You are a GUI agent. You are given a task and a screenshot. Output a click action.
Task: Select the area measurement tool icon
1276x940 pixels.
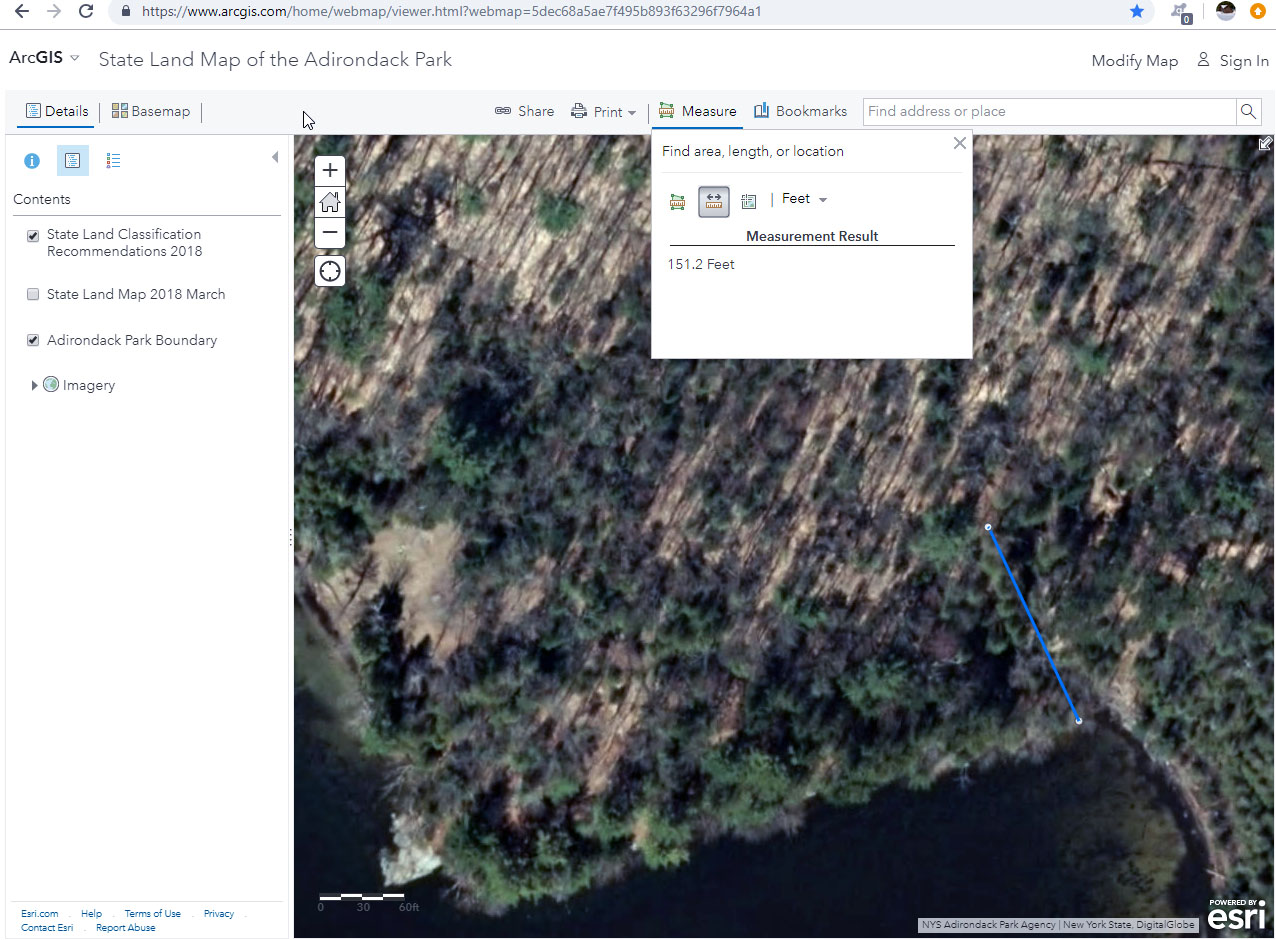click(x=677, y=201)
